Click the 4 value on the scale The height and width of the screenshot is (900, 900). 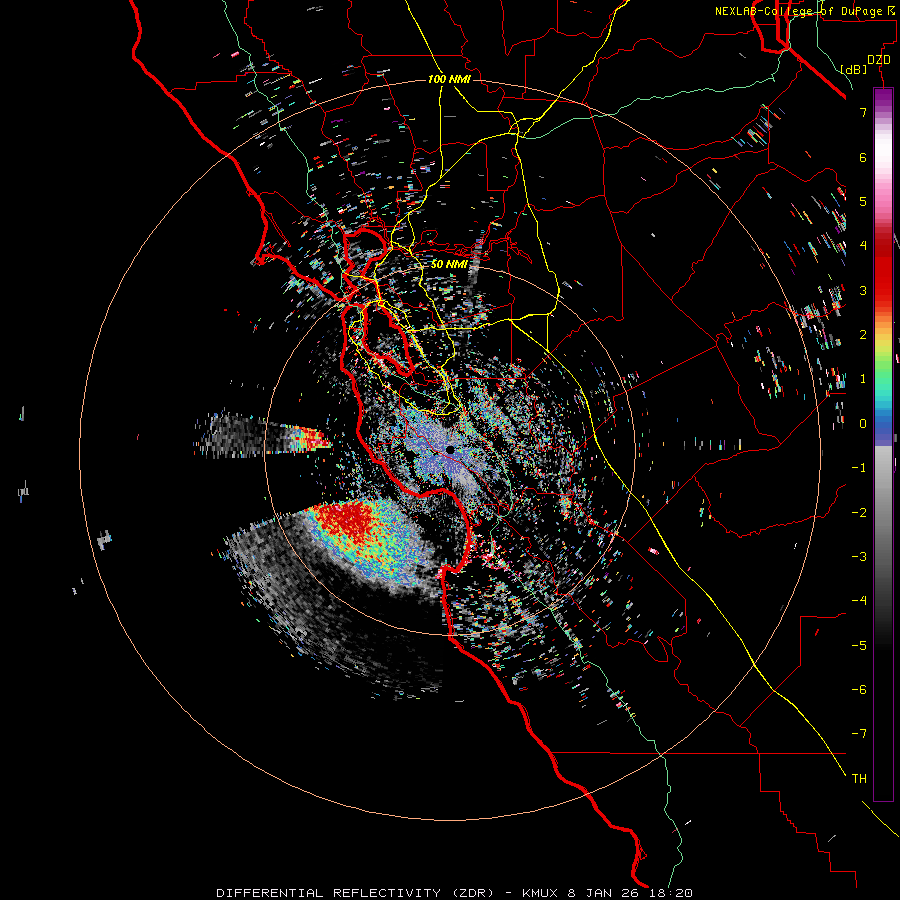coord(863,246)
